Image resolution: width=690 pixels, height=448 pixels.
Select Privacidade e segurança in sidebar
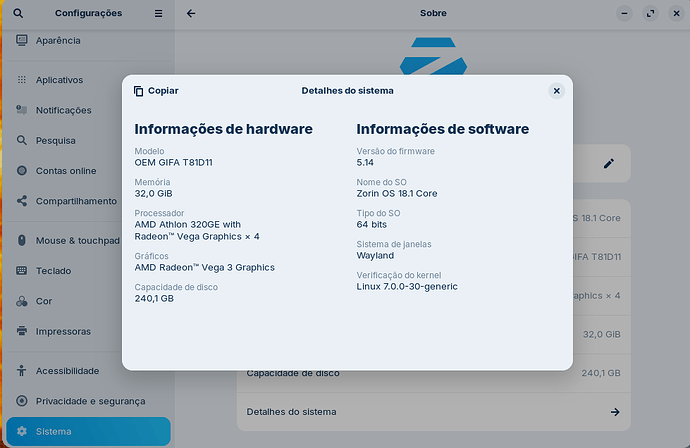tap(88, 401)
